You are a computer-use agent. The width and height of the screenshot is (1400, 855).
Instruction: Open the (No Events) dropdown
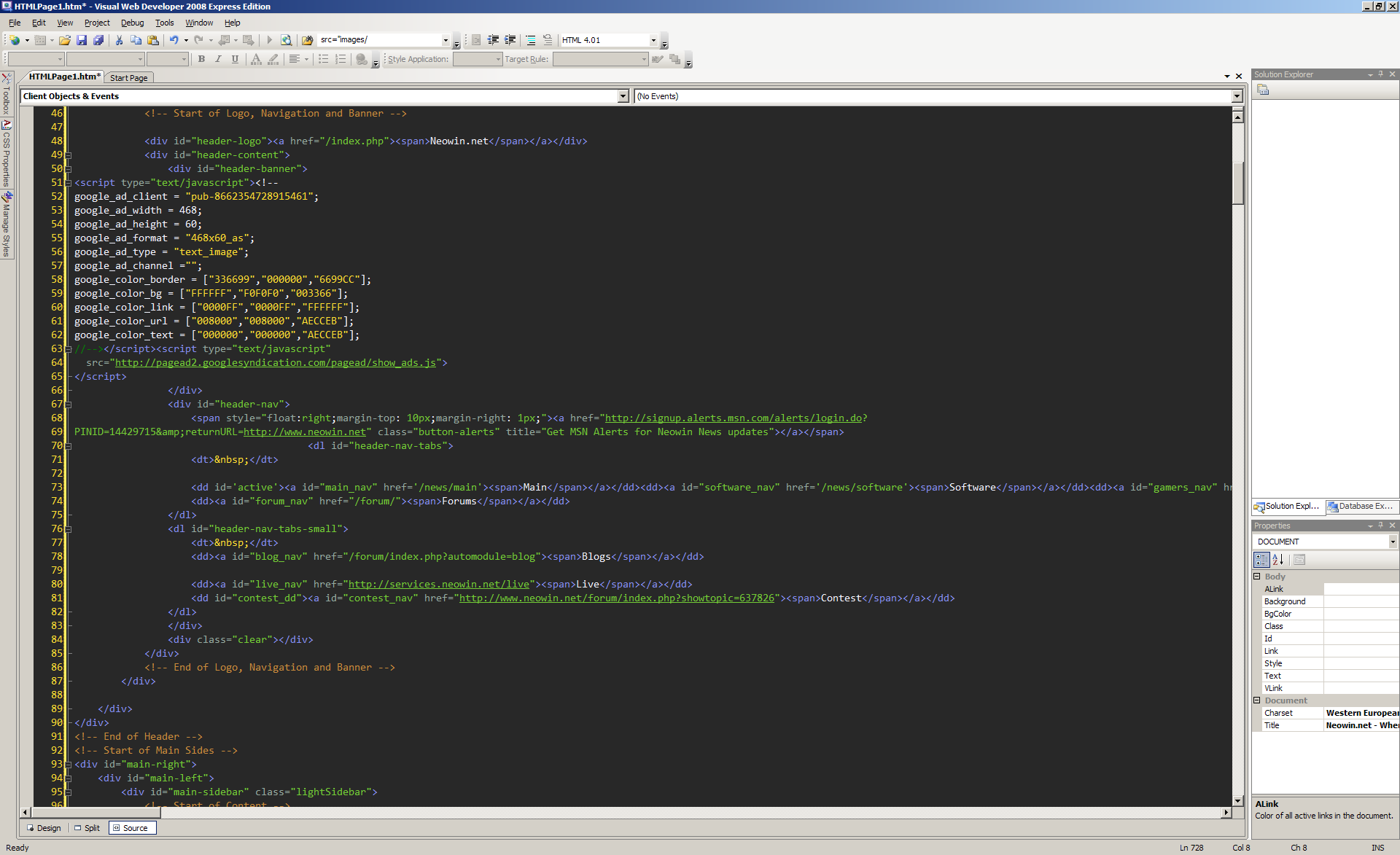(x=1237, y=96)
